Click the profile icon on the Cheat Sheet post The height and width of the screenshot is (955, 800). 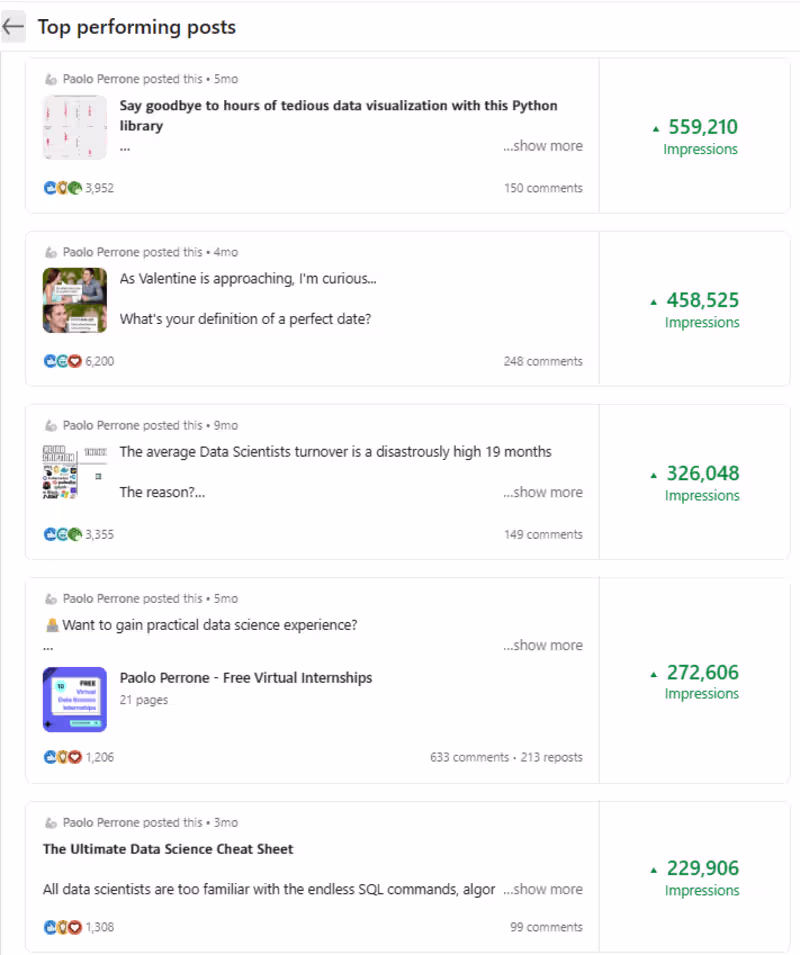(x=51, y=822)
